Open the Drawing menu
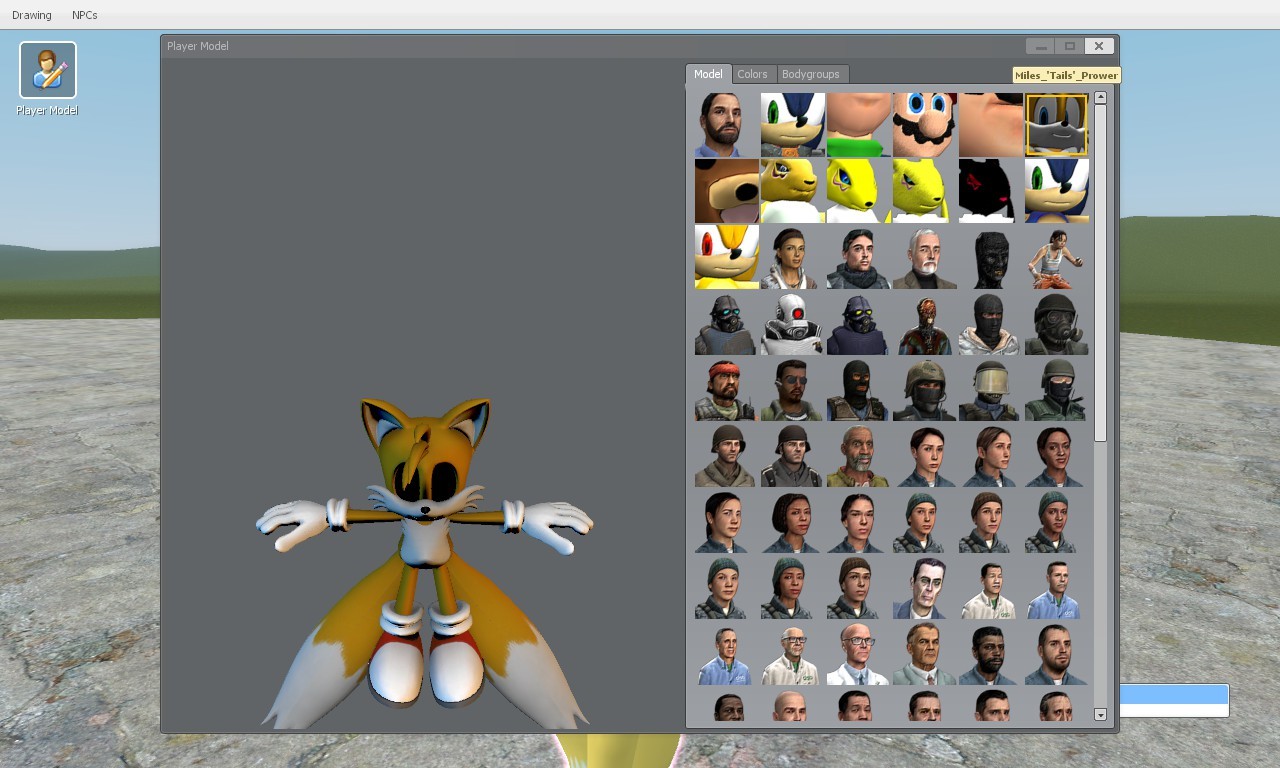This screenshot has height=768, width=1280. [x=32, y=15]
